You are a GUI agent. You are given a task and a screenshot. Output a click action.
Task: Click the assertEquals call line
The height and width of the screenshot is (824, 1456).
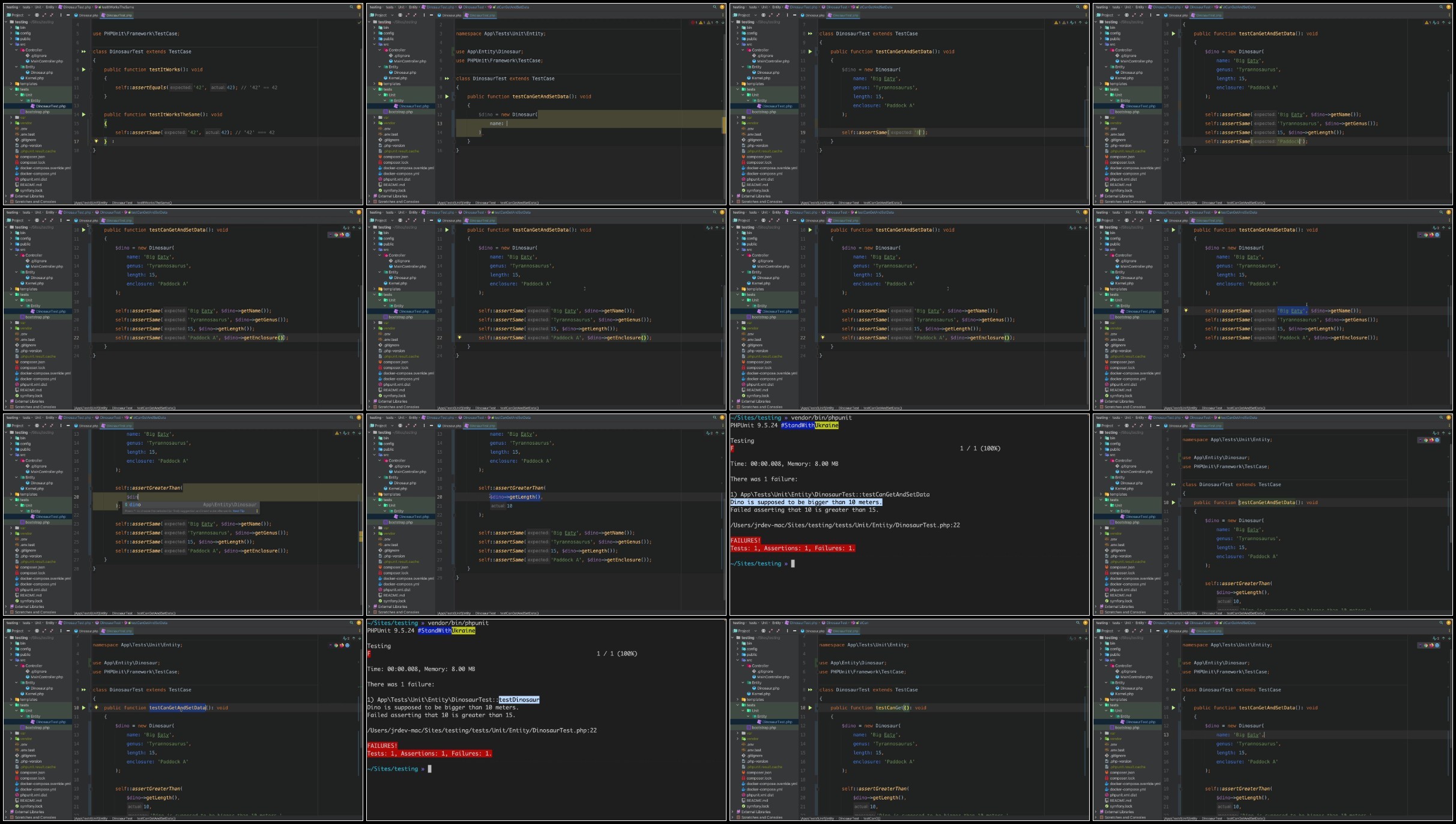(x=196, y=88)
